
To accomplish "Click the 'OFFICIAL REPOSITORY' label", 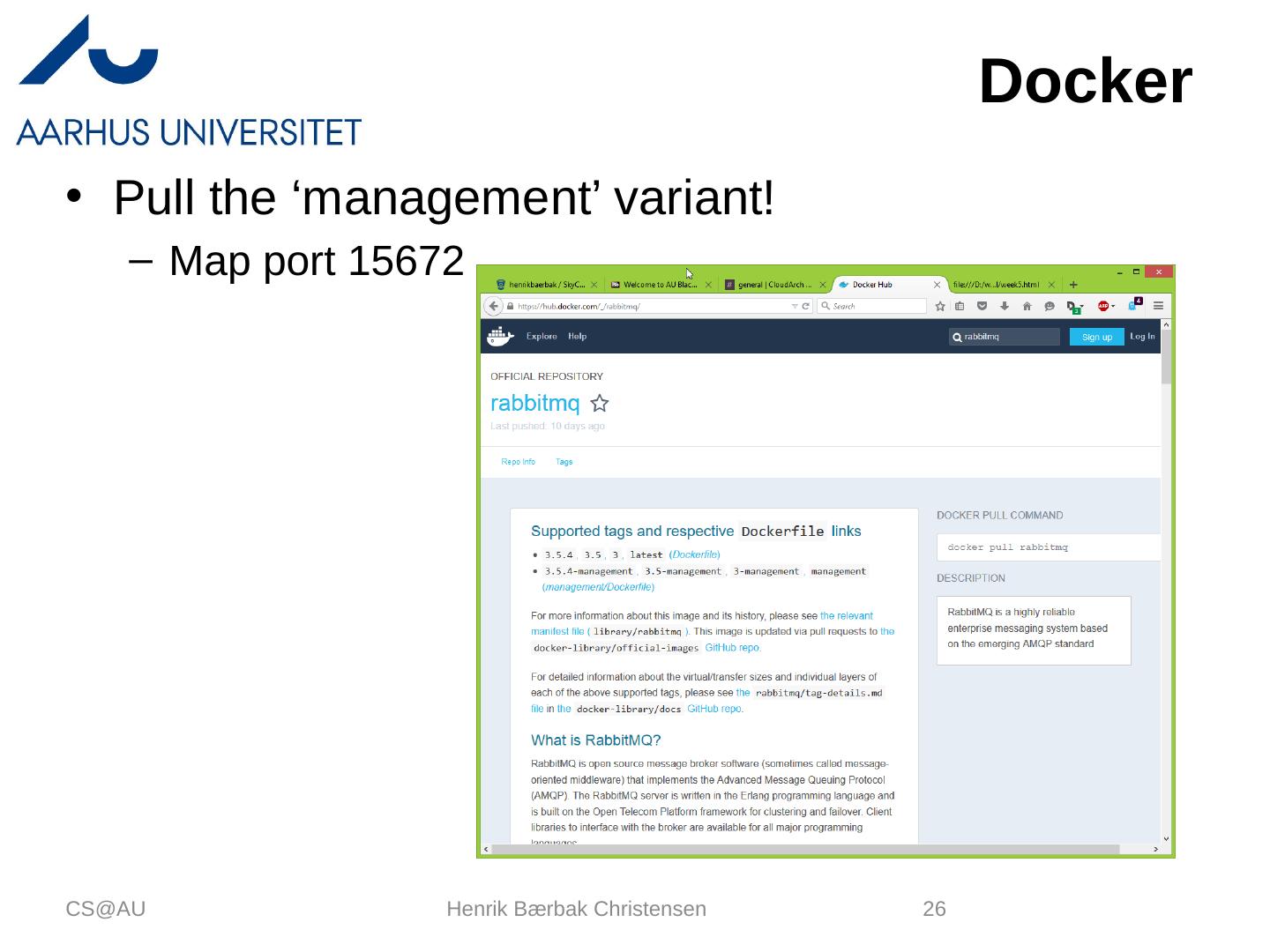I will [x=547, y=376].
